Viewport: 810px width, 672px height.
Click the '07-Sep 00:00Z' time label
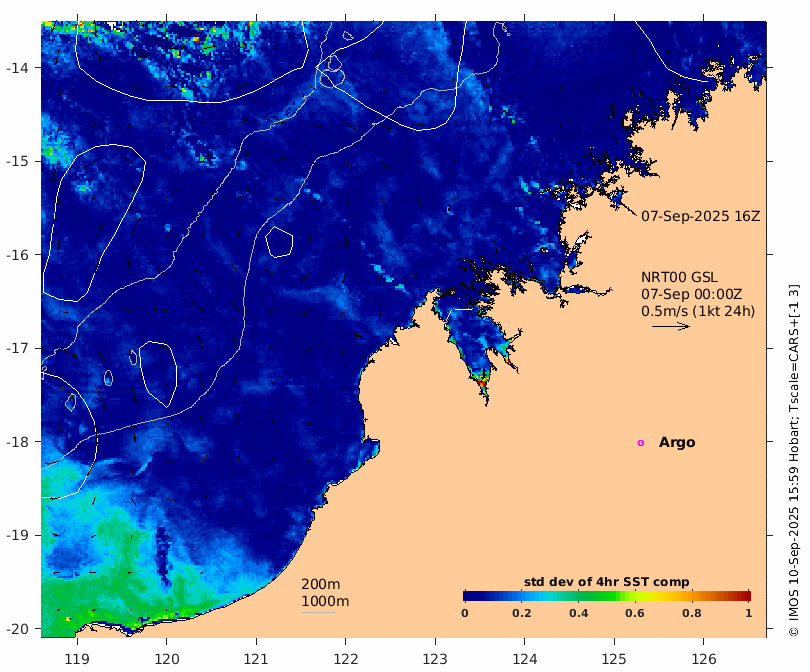pos(692,294)
